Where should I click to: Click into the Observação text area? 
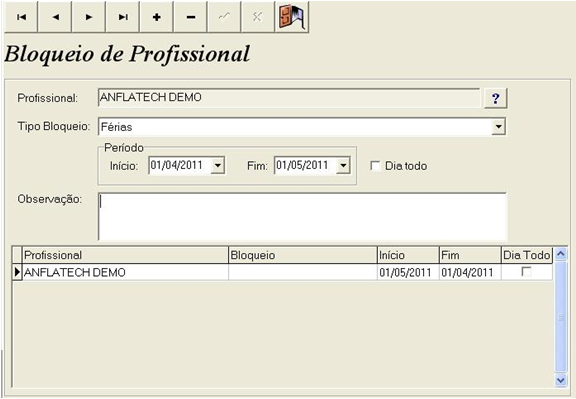pos(303,216)
